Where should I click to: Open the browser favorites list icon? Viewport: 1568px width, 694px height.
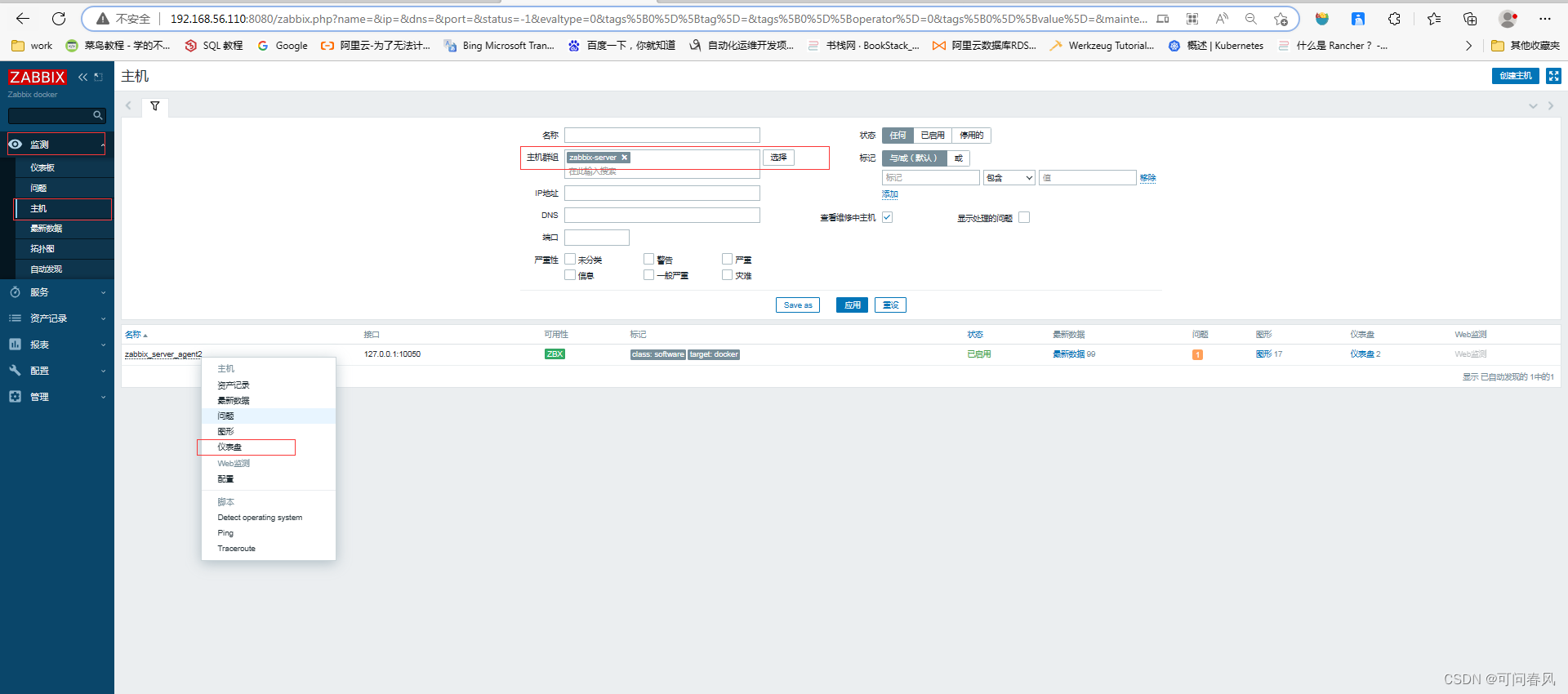1434,19
